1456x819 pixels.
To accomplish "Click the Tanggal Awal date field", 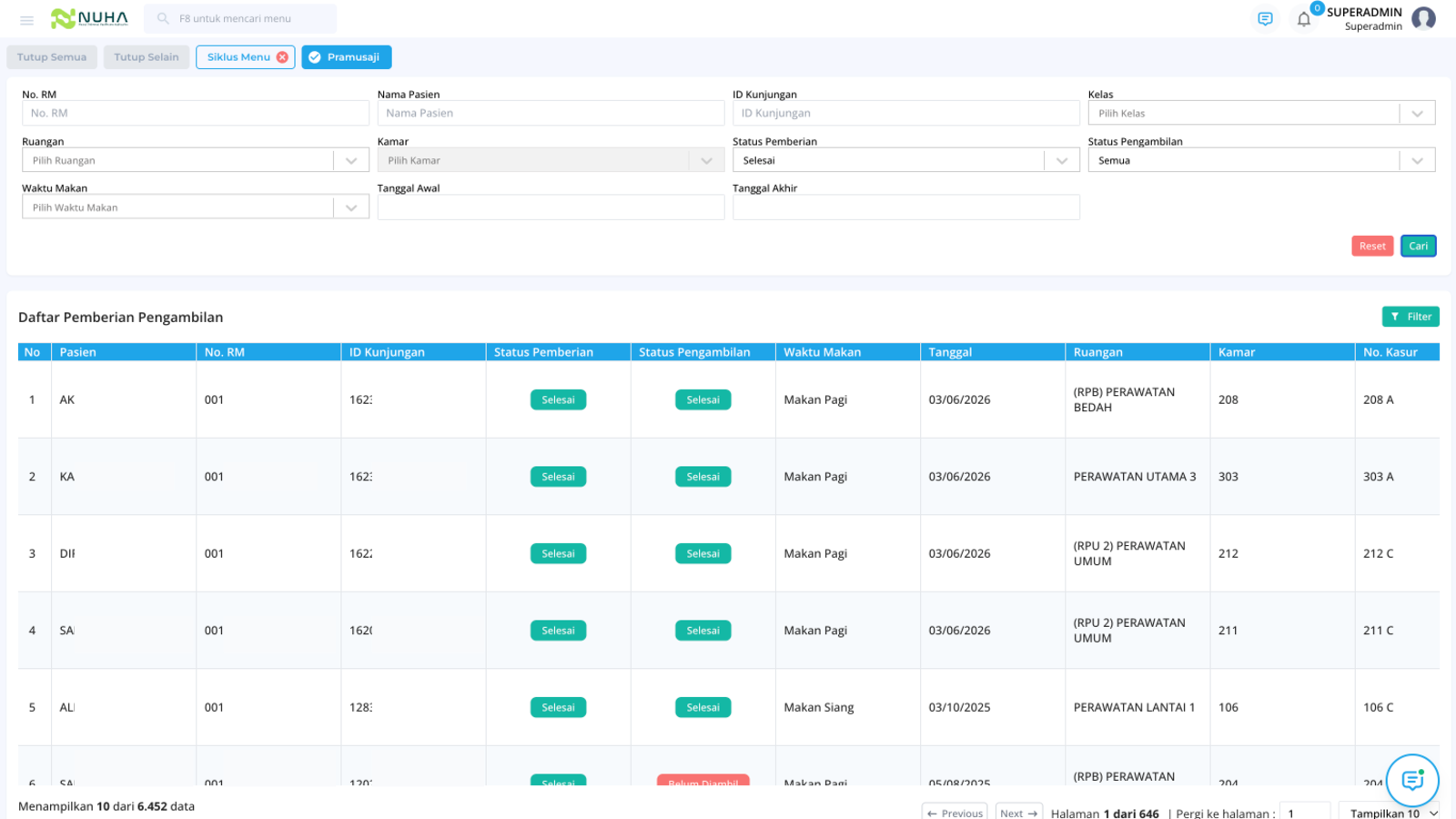I will tap(551, 207).
